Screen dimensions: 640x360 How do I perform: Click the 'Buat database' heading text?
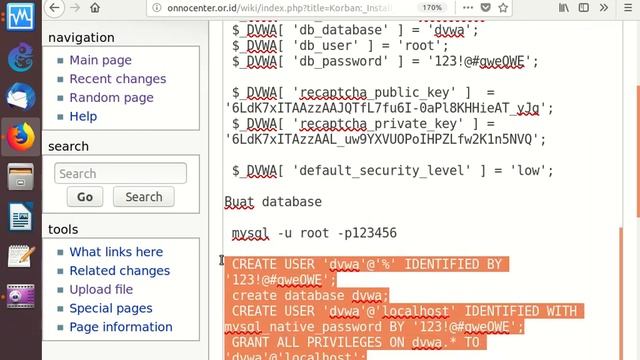(x=273, y=202)
